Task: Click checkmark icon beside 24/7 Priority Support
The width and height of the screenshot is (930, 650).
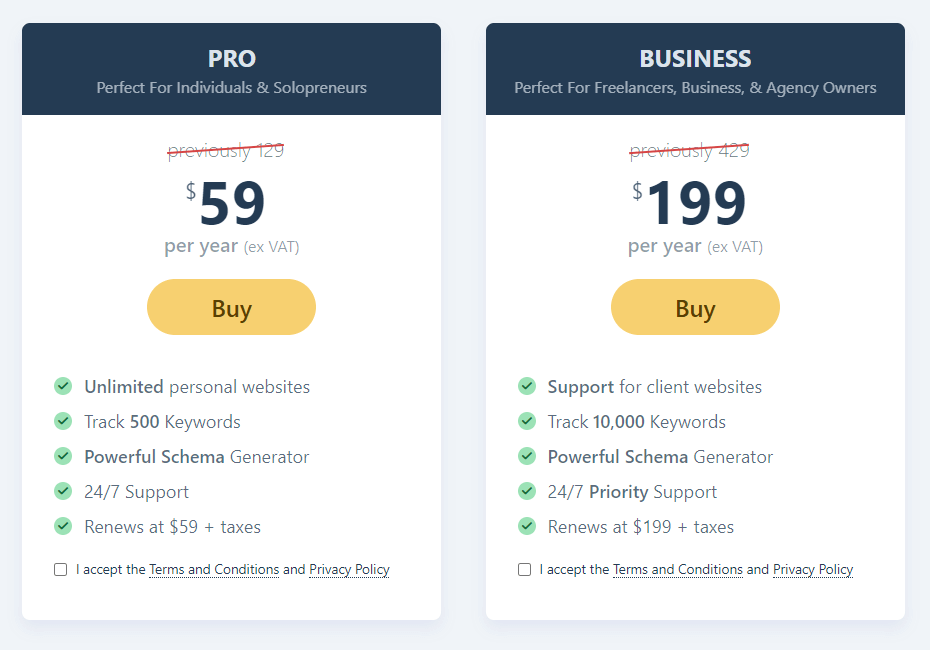Action: pos(527,491)
